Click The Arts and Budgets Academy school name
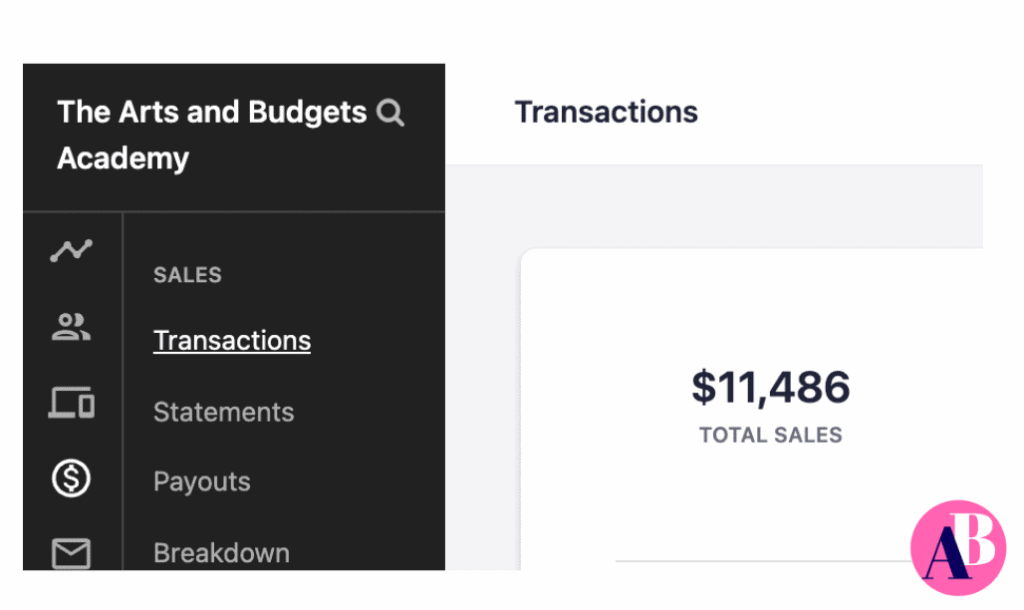Screen dimensions: 1024x610 (x=212, y=135)
